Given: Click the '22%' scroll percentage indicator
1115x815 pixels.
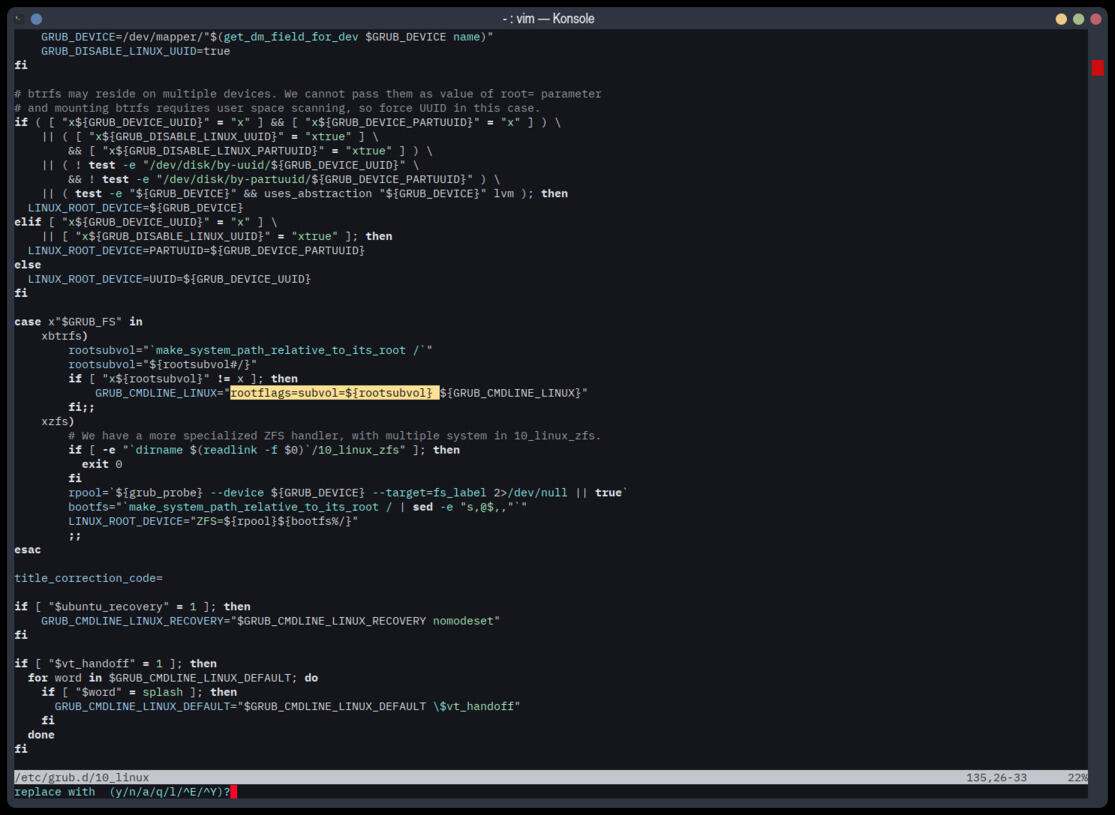Looking at the screenshot, I should pos(1077,777).
